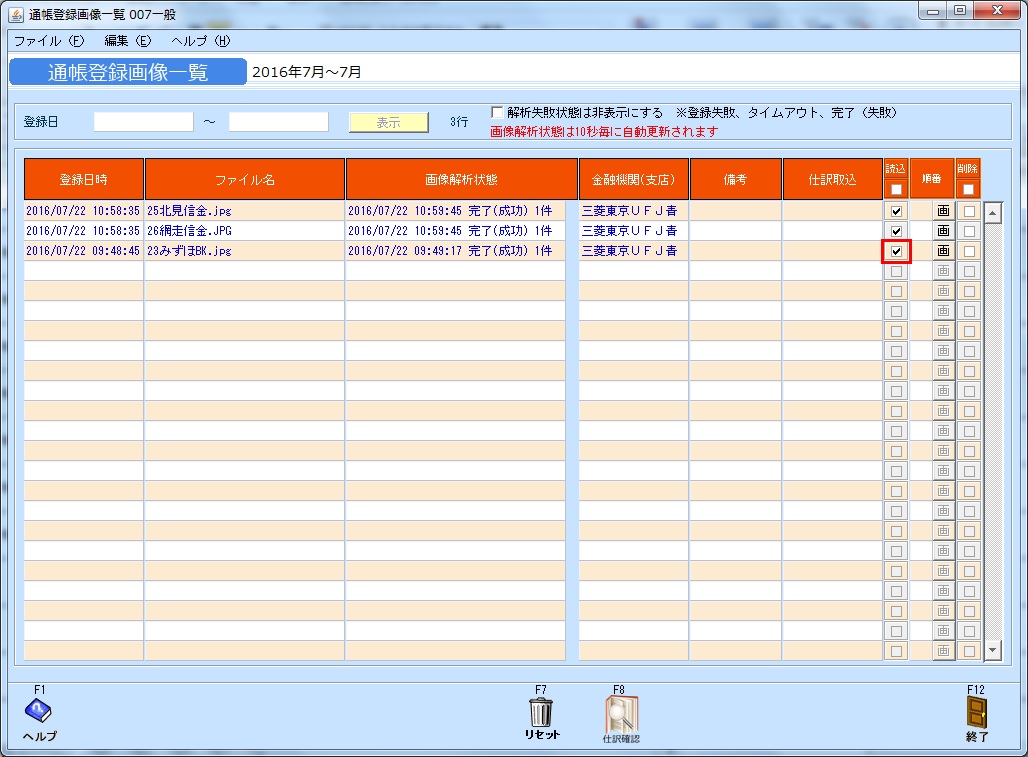Image resolution: width=1028 pixels, height=757 pixels.
Task: Uncheck 読込 for the 25北見信金.jpg row
Action: click(895, 211)
